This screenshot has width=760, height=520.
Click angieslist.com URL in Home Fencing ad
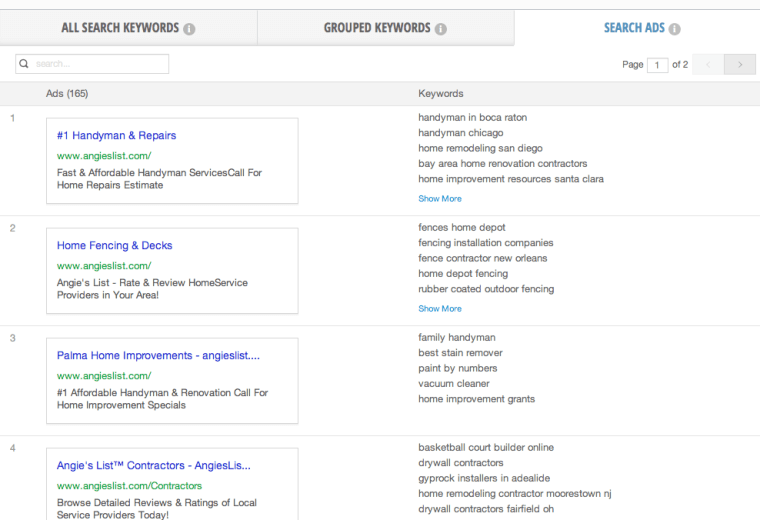[104, 266]
